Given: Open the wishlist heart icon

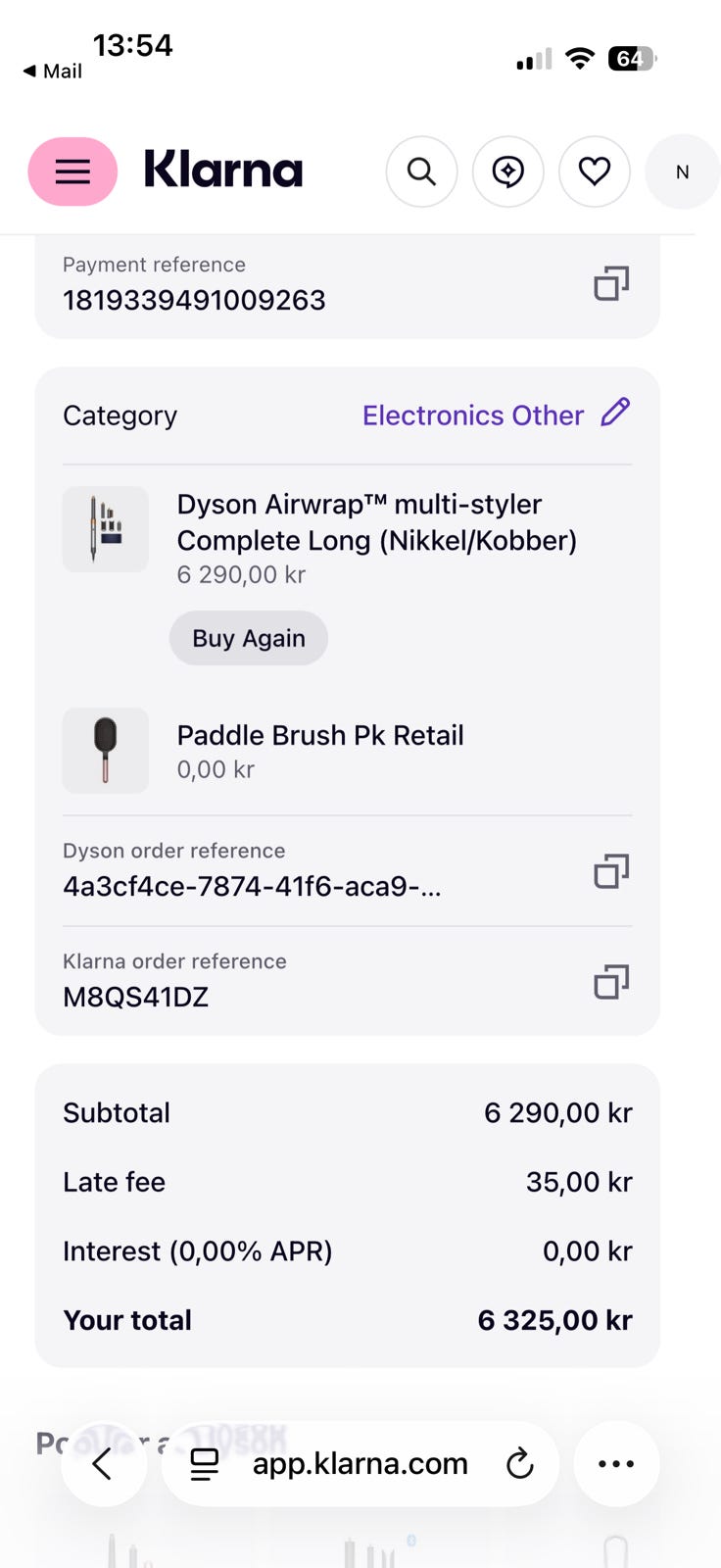Looking at the screenshot, I should tap(594, 171).
